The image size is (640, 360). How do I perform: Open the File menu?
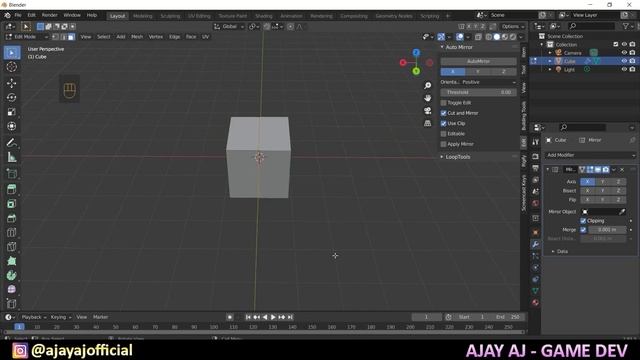(18, 15)
